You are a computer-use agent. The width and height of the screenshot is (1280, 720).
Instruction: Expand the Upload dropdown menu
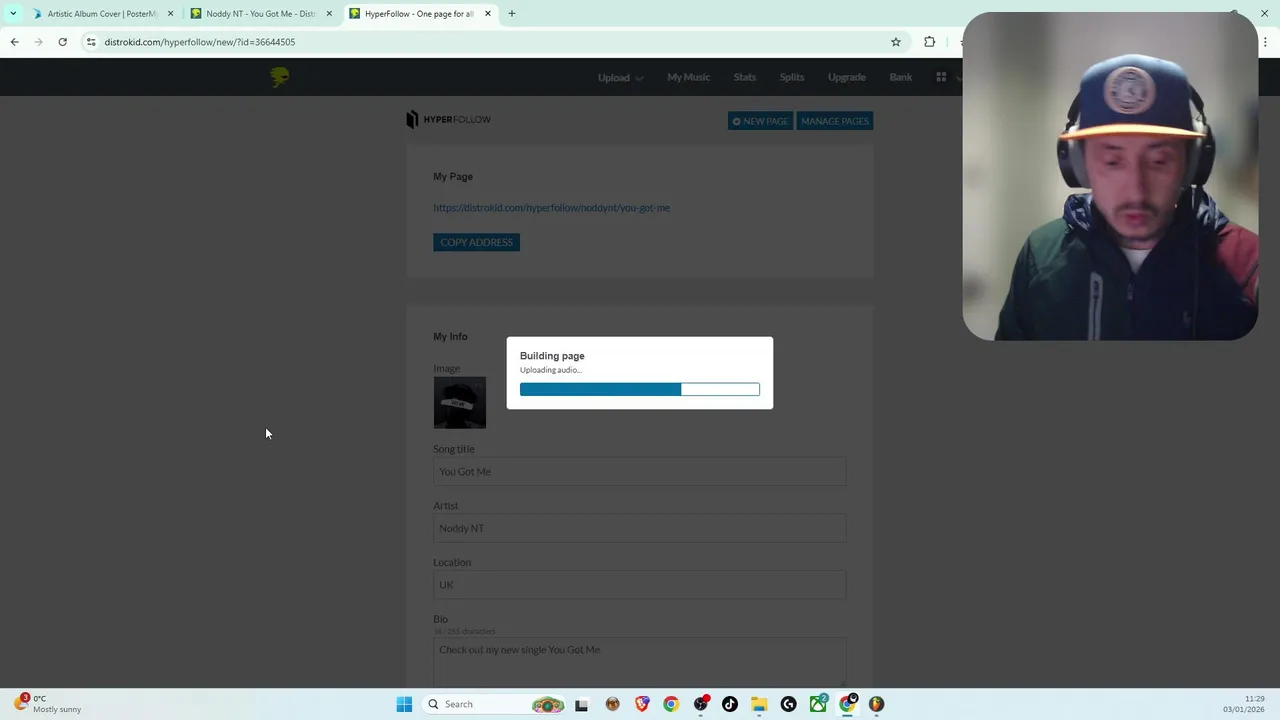tap(620, 77)
